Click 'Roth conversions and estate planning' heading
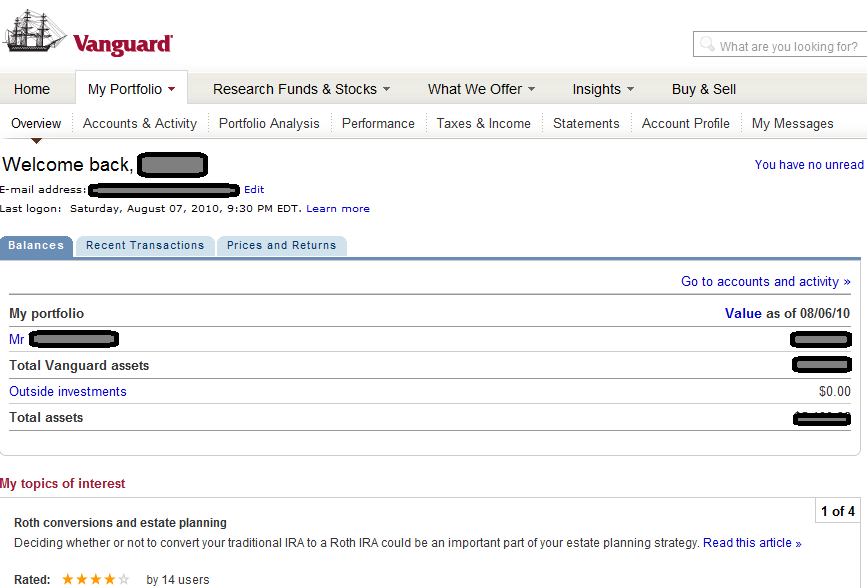This screenshot has height=588, width=867. 120,523
